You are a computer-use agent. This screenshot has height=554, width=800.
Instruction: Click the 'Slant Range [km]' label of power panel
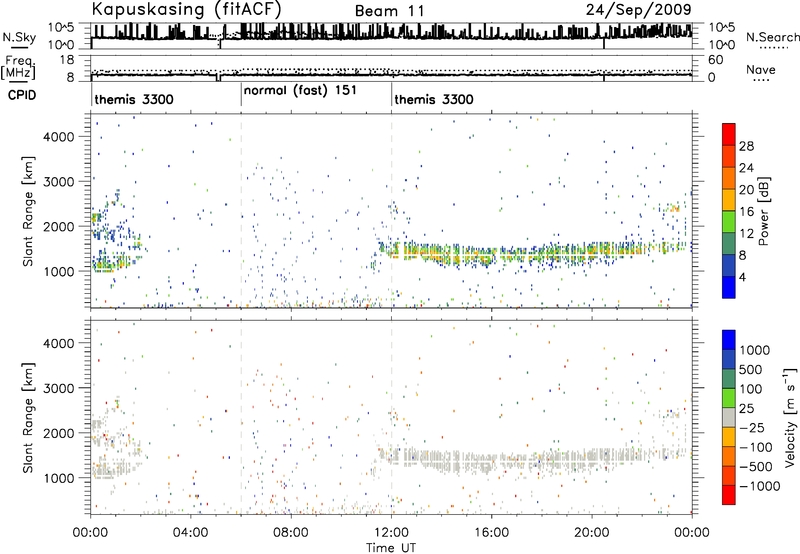point(29,211)
